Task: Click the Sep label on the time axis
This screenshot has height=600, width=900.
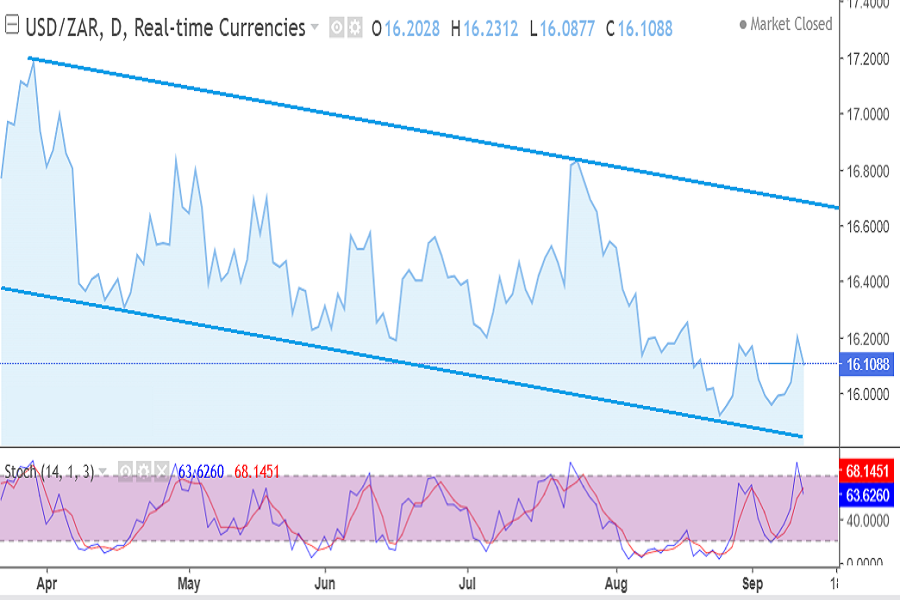Action: tap(752, 583)
